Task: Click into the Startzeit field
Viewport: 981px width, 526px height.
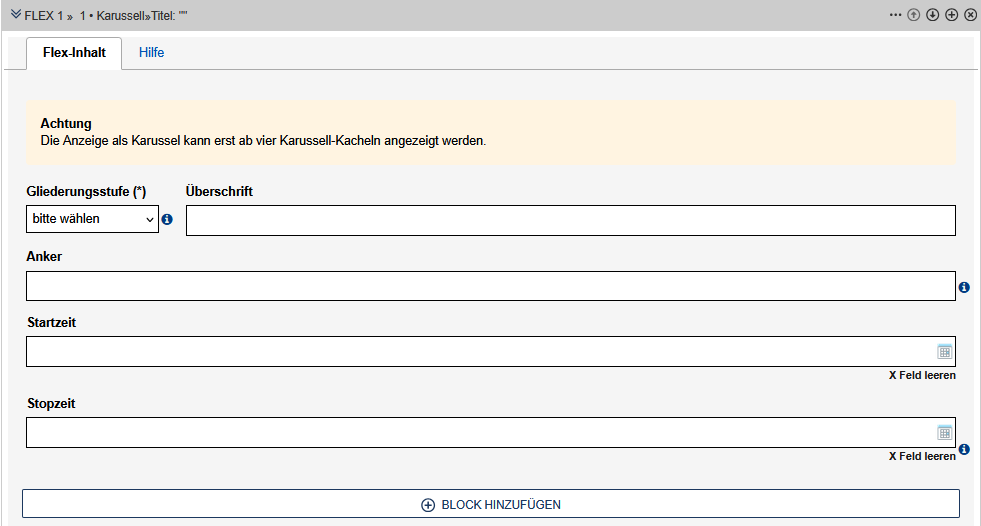Action: tap(480, 351)
